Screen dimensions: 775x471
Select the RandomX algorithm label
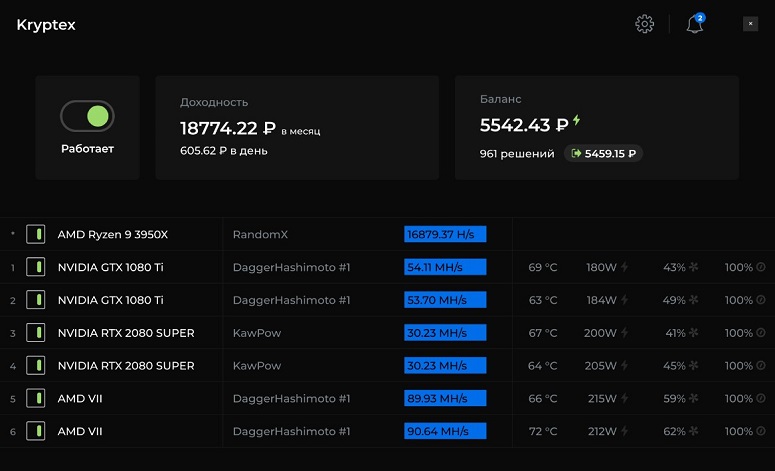[x=260, y=235]
